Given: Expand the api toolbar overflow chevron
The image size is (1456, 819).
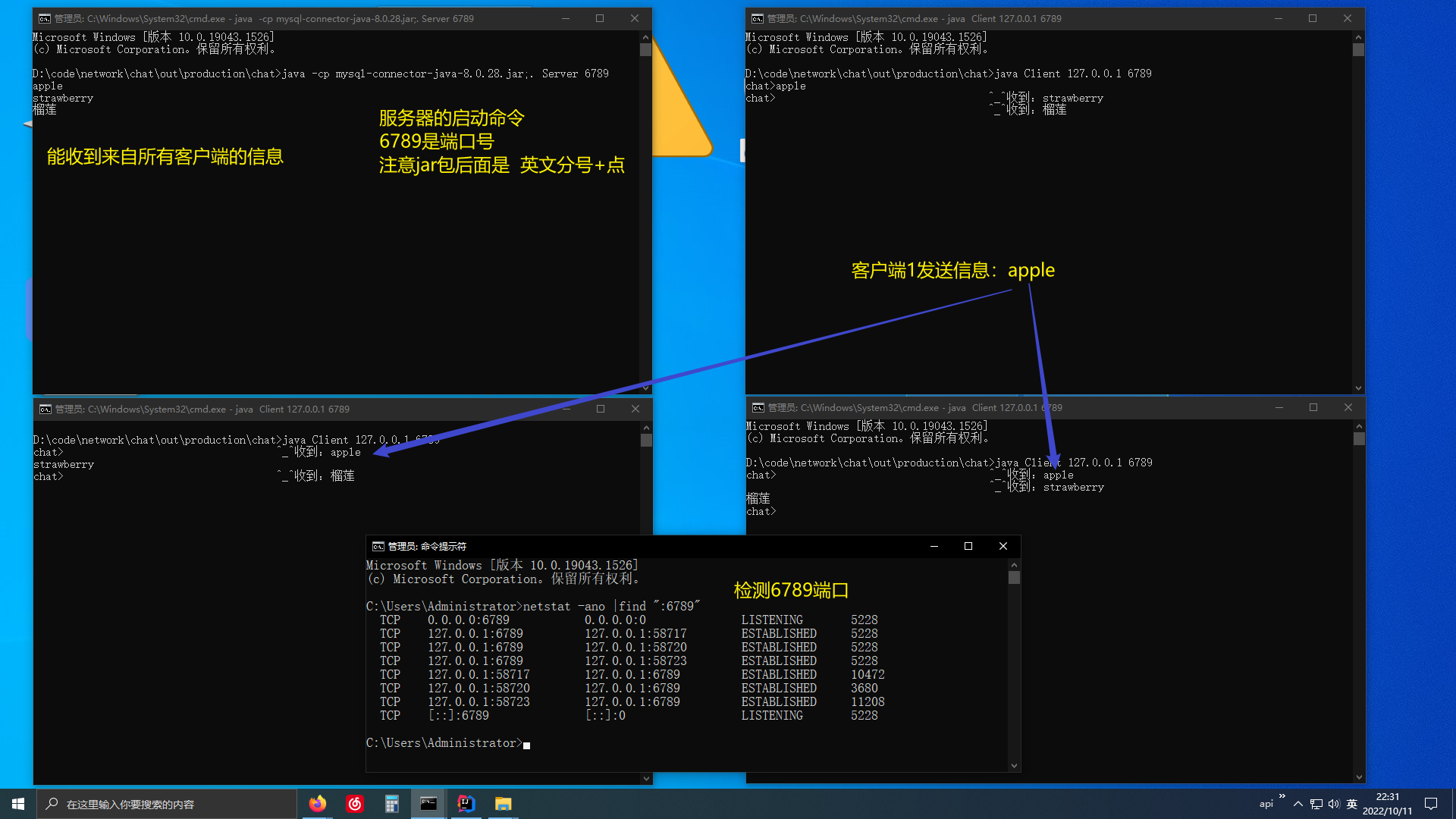Looking at the screenshot, I should tap(1282, 796).
